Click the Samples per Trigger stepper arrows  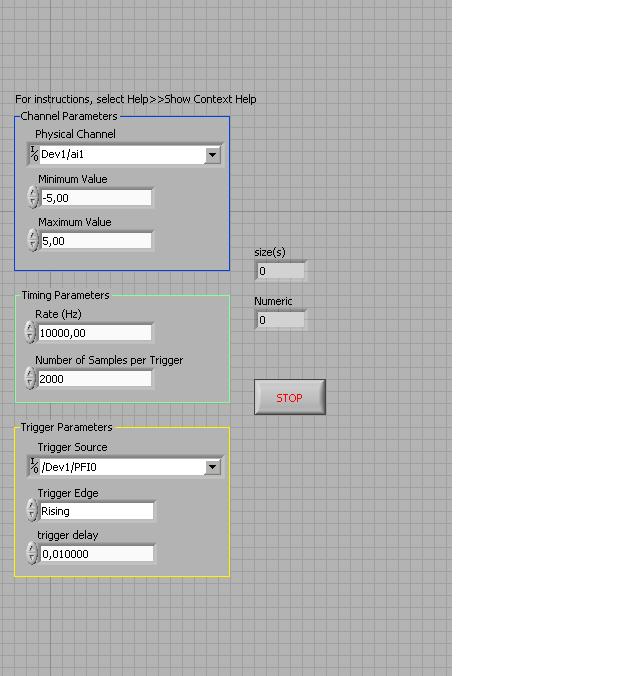(30, 378)
